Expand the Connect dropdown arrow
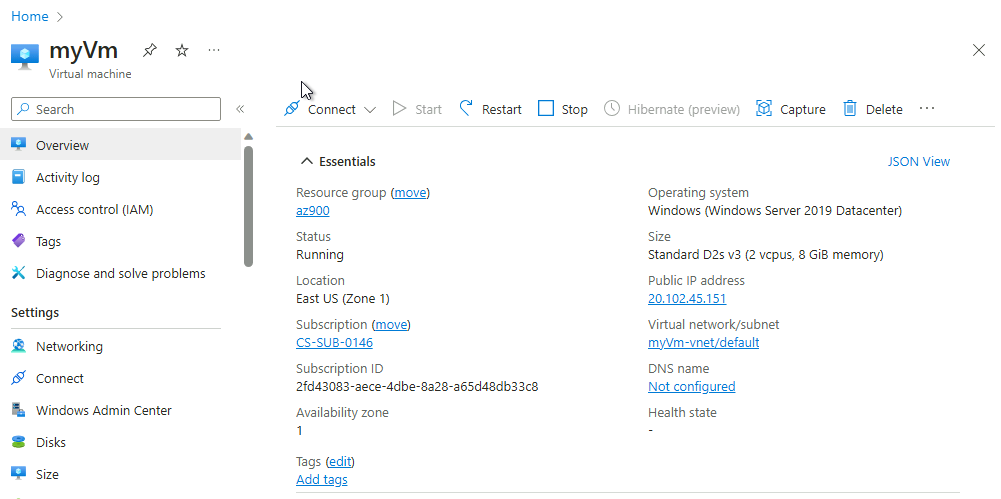Viewport: 1001px width, 499px height. tap(370, 110)
